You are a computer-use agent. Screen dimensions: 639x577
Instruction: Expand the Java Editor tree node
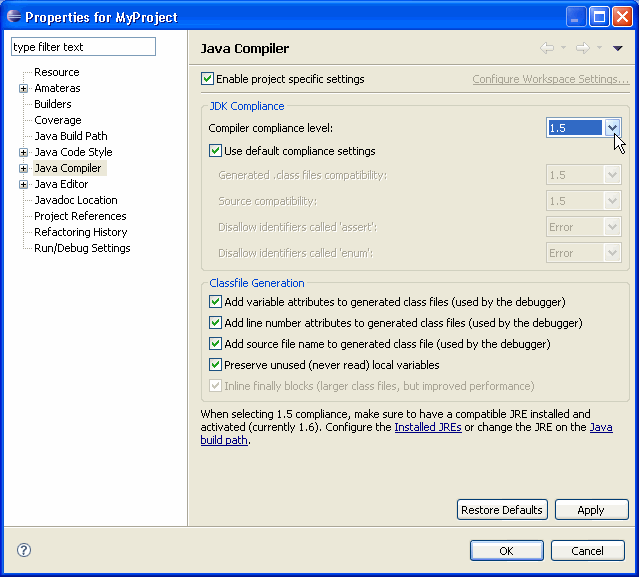click(23, 184)
